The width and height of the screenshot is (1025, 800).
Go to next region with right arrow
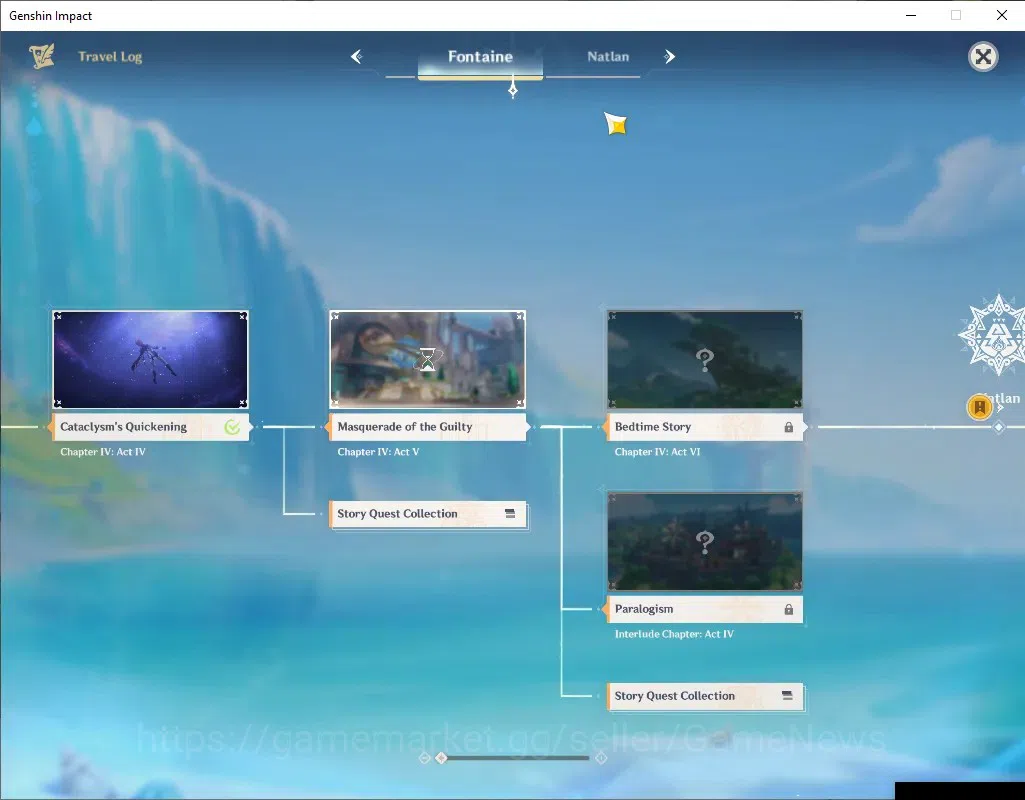pos(669,57)
